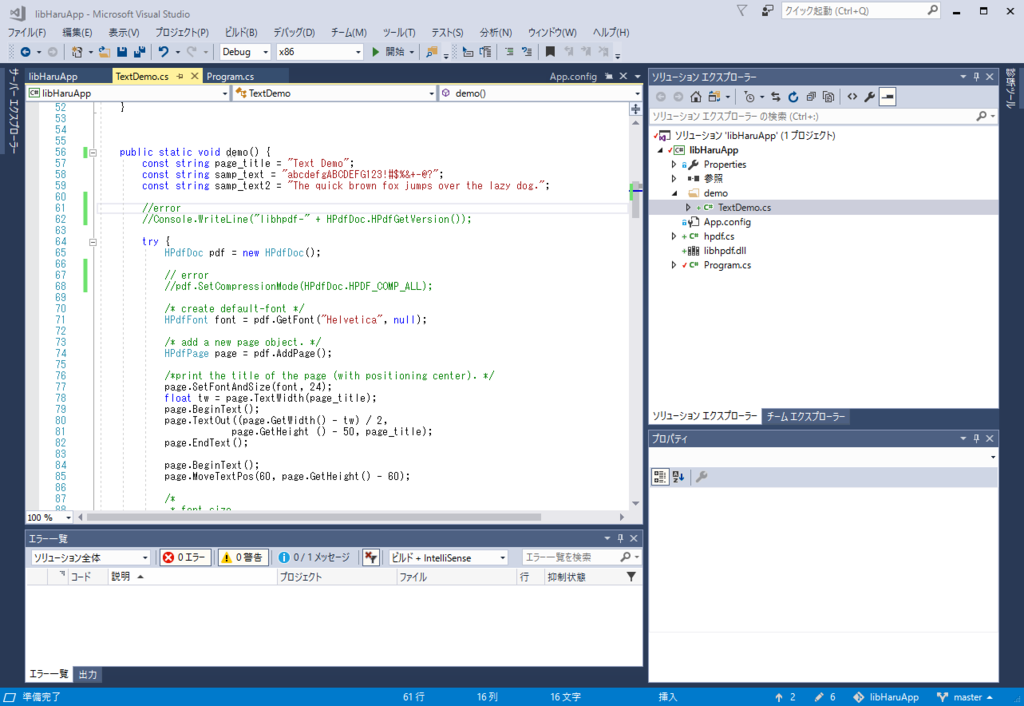1024x706 pixels.
Task: Click the Sync with Active Document icon
Action: (776, 97)
